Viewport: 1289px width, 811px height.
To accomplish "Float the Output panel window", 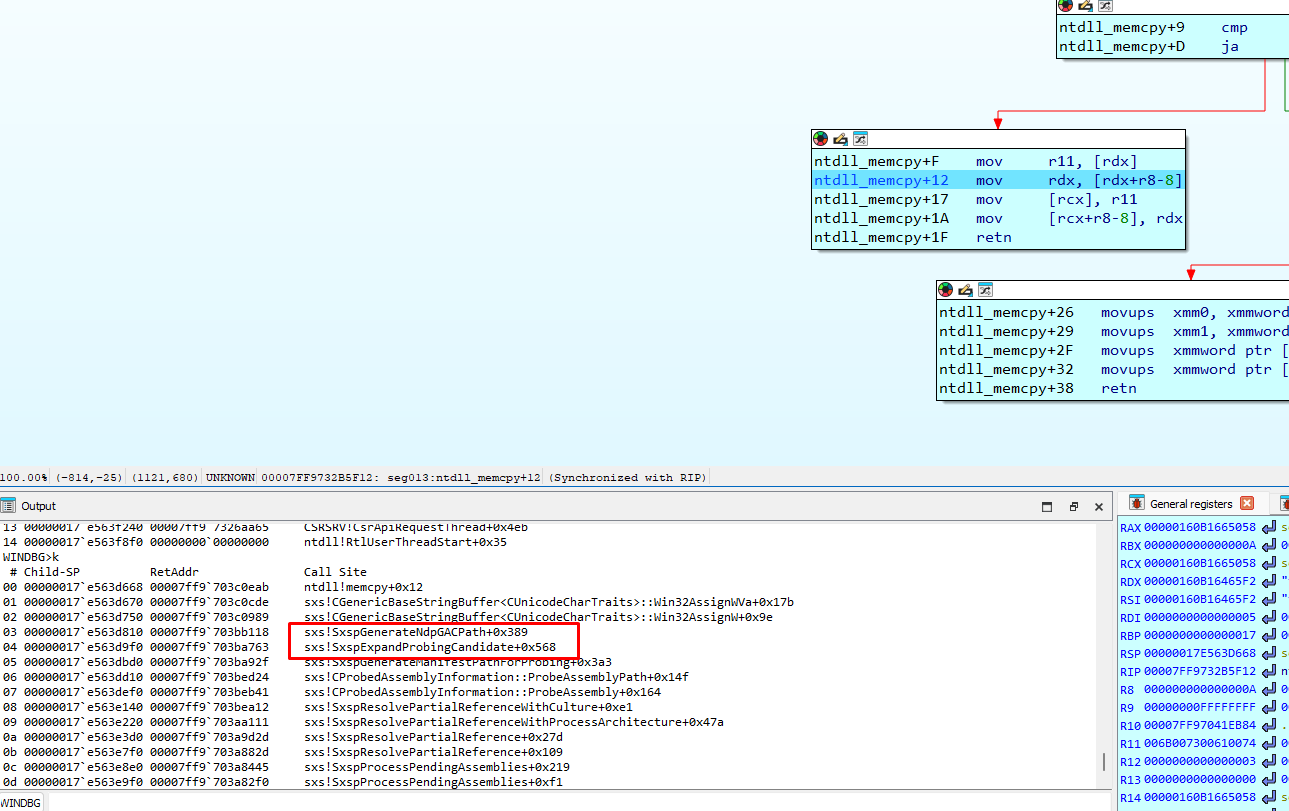I will pos(1073,506).
